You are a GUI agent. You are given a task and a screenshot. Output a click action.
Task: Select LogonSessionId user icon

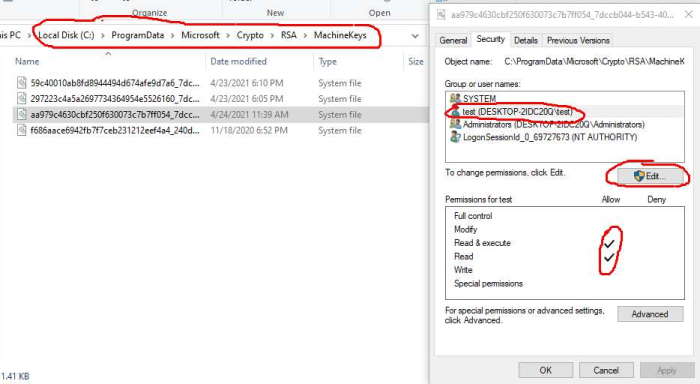click(x=455, y=137)
